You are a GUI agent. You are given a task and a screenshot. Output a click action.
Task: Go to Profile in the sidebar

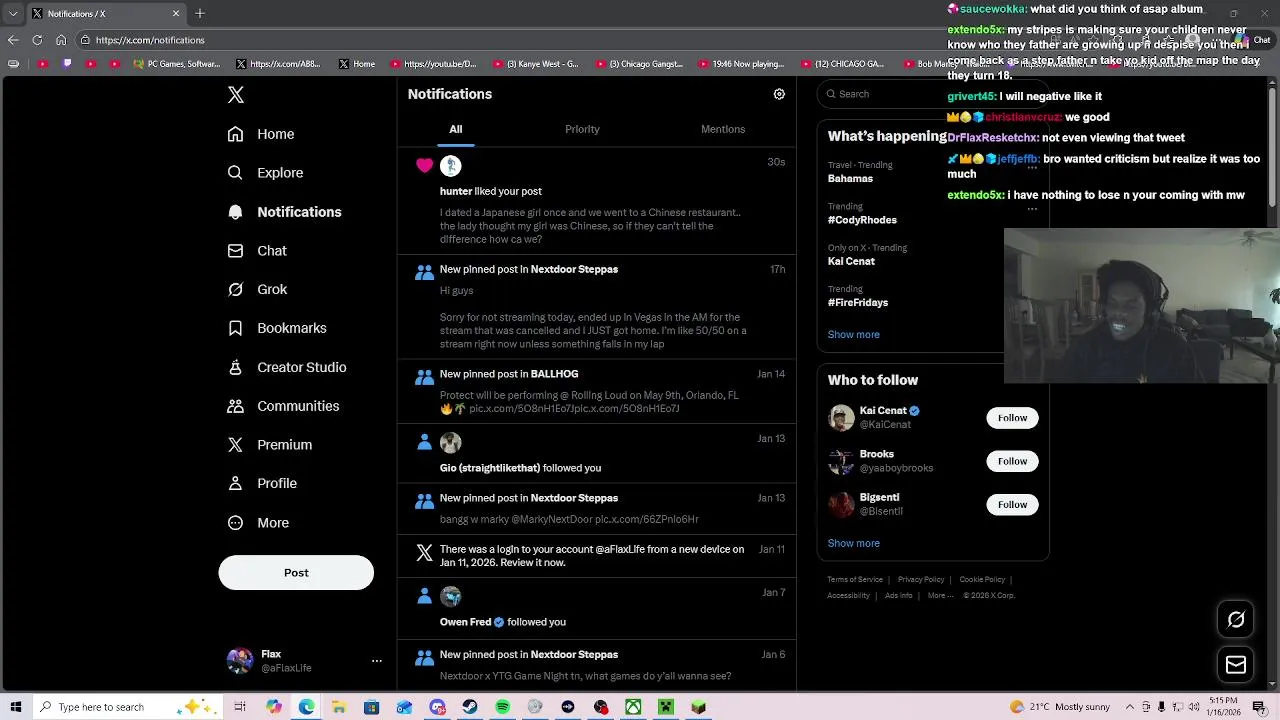262,484
